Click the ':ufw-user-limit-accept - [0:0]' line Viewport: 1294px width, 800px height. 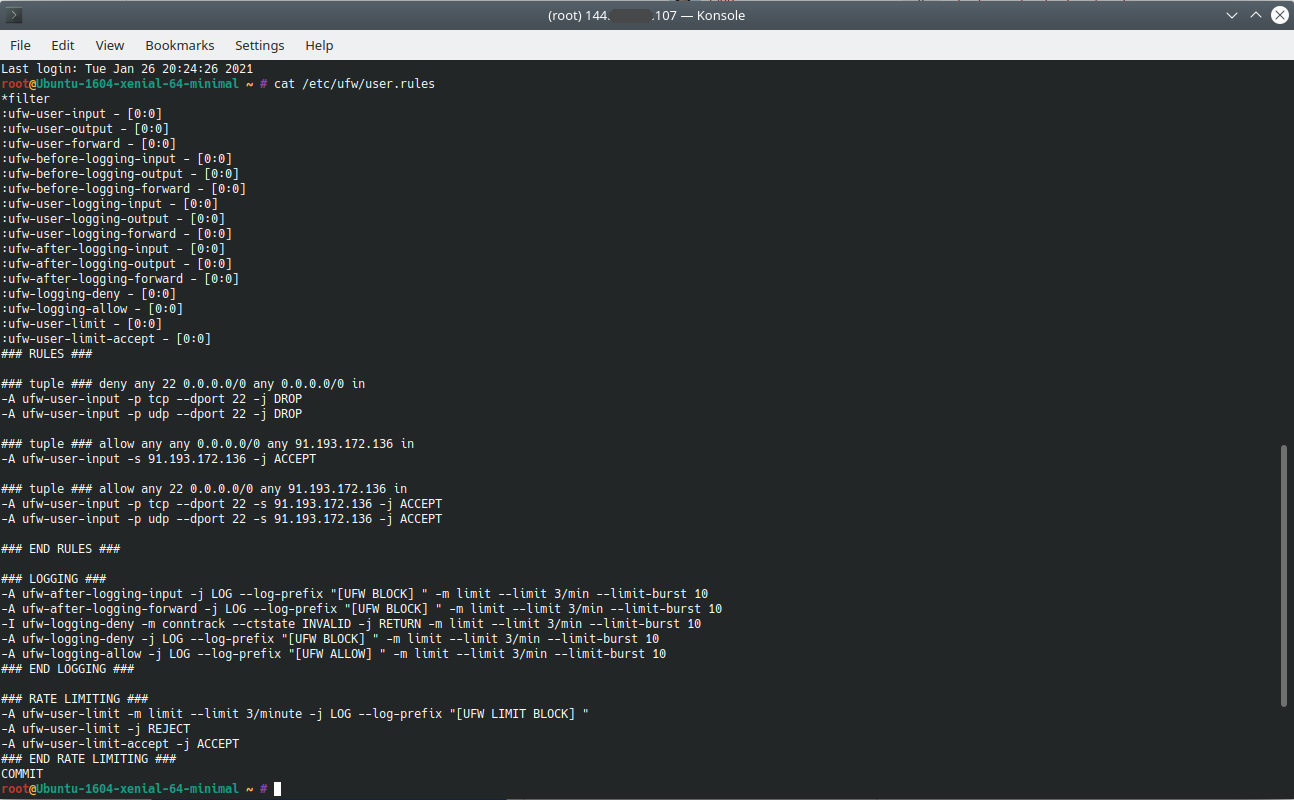(x=106, y=339)
